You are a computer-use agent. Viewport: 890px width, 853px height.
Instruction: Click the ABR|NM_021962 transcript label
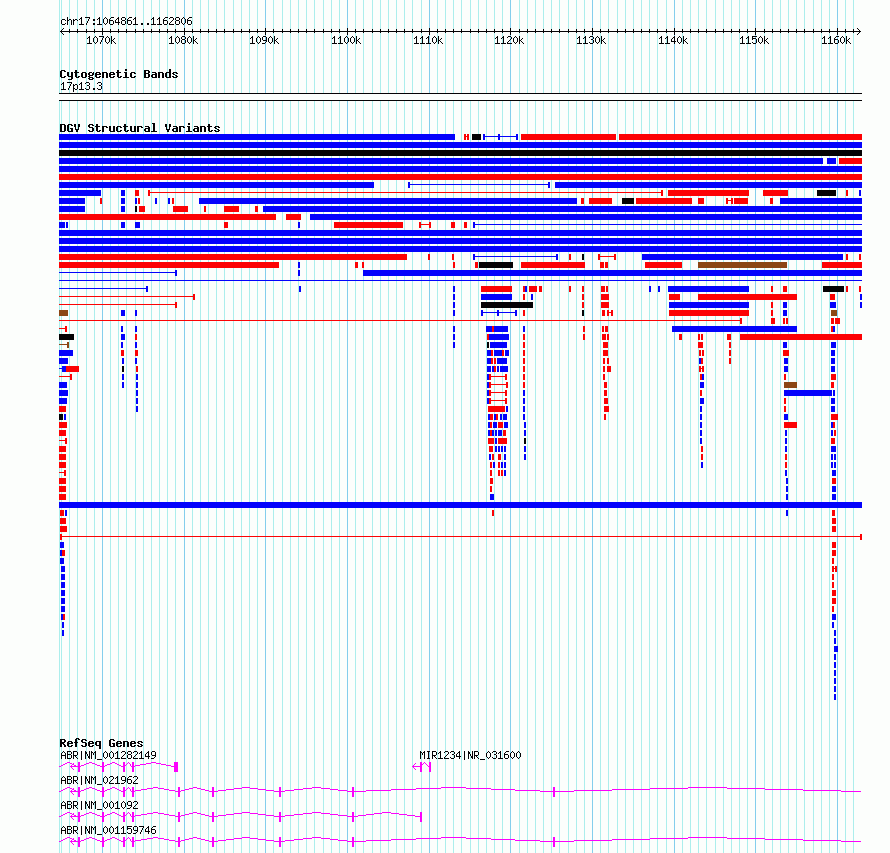[99, 780]
